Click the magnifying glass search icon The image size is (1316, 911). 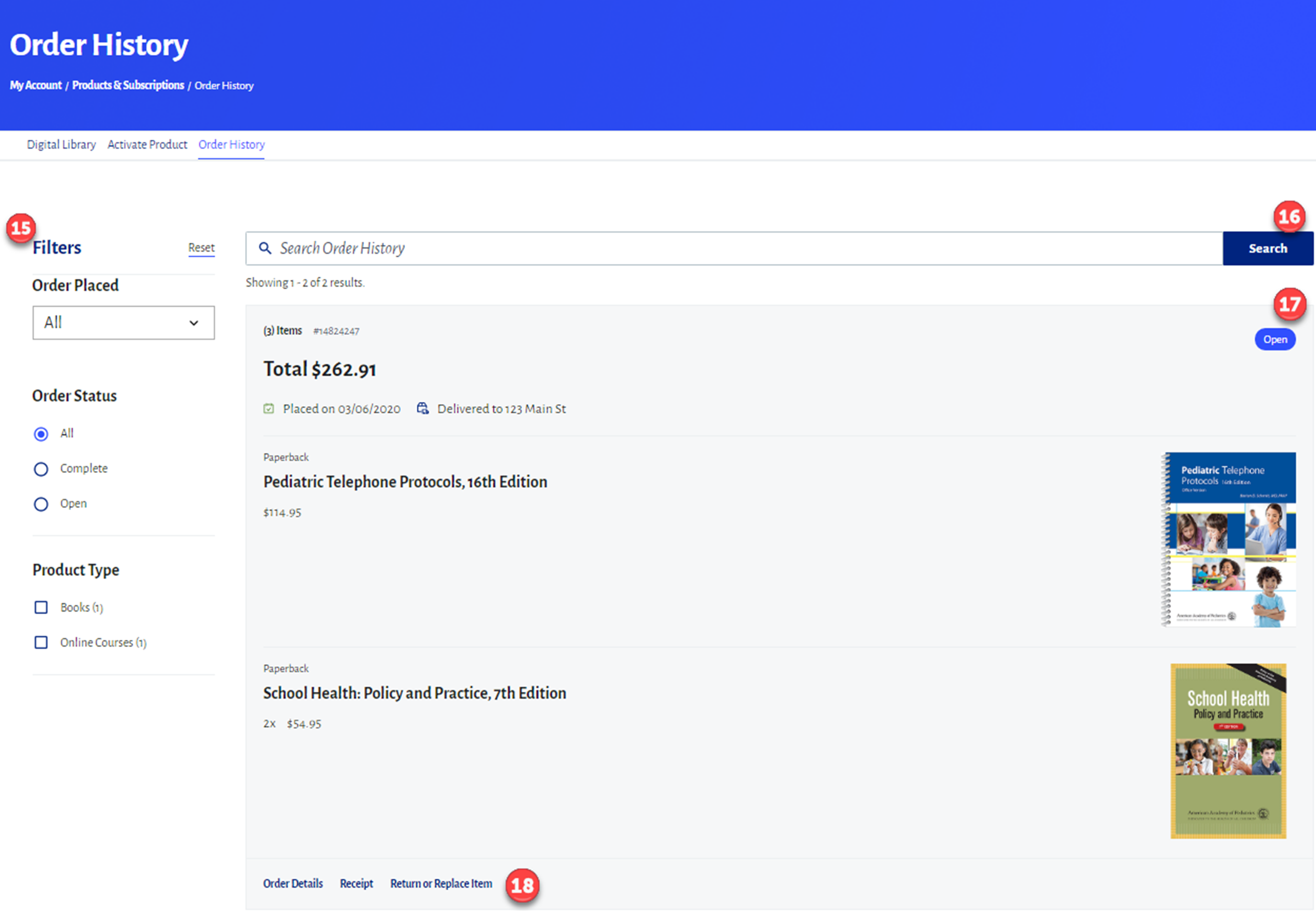point(265,248)
